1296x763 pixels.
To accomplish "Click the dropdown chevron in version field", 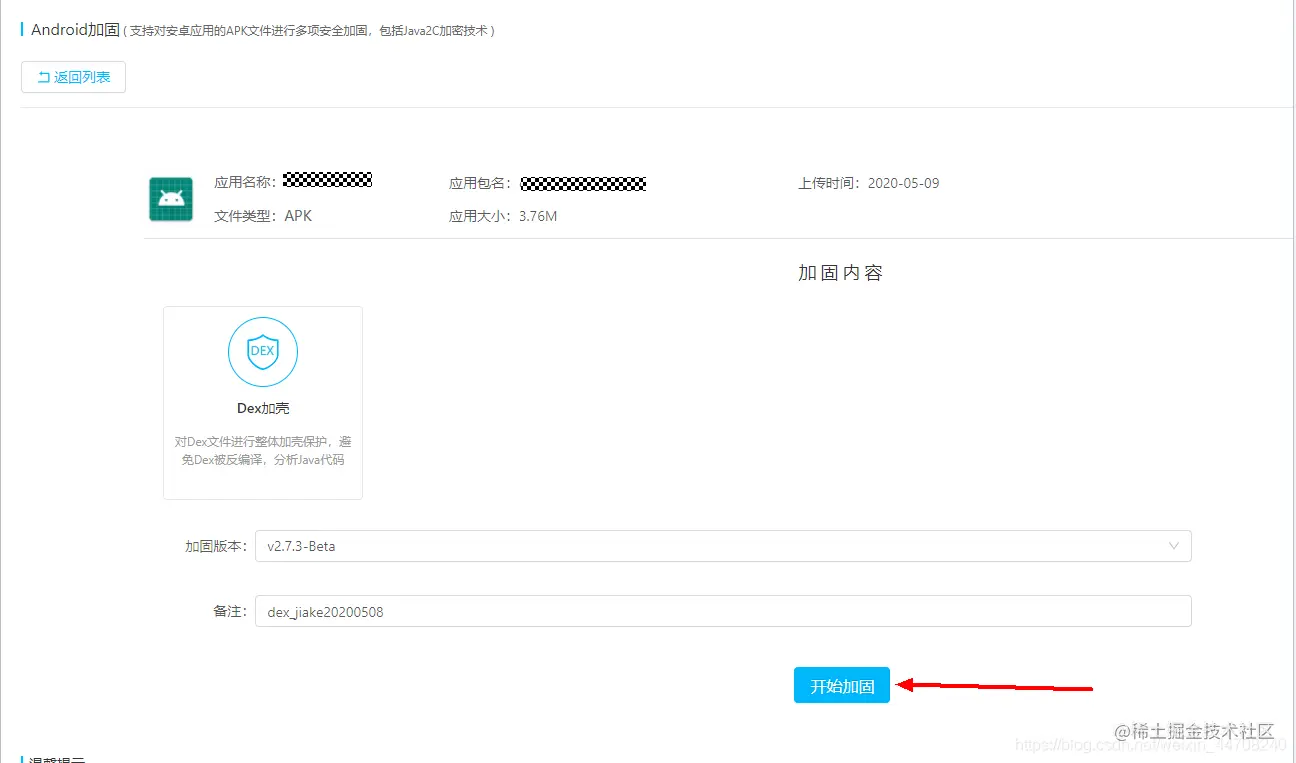I will 1174,546.
